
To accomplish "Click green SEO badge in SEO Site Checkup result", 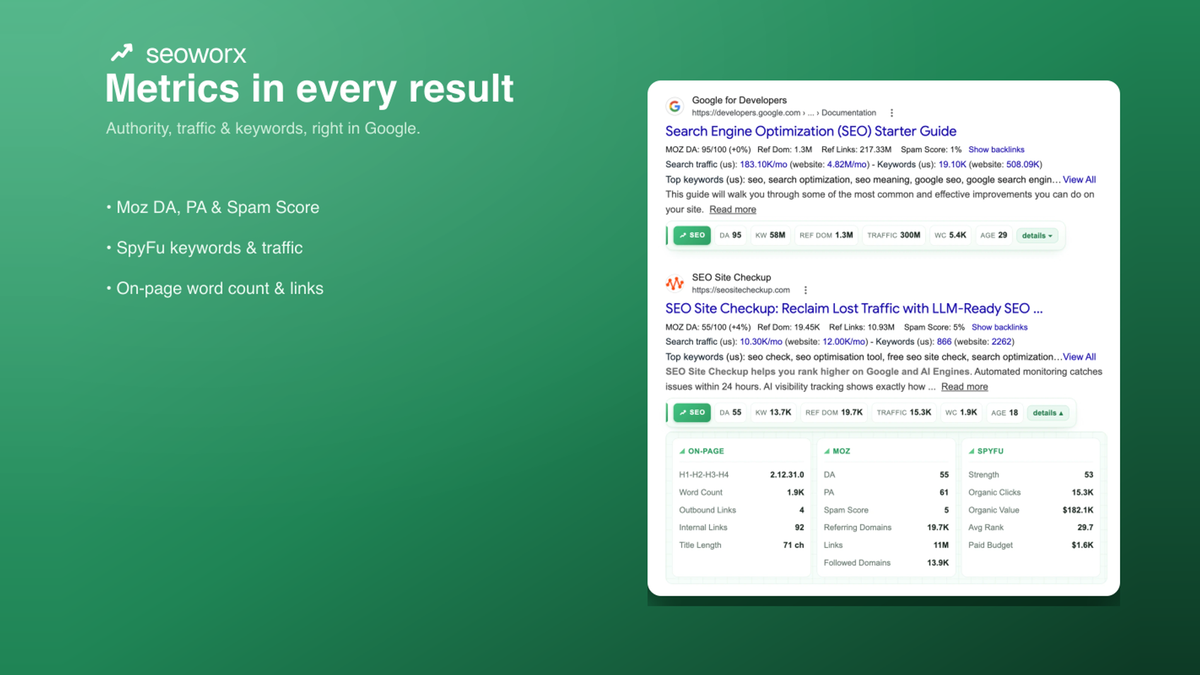I will (692, 412).
